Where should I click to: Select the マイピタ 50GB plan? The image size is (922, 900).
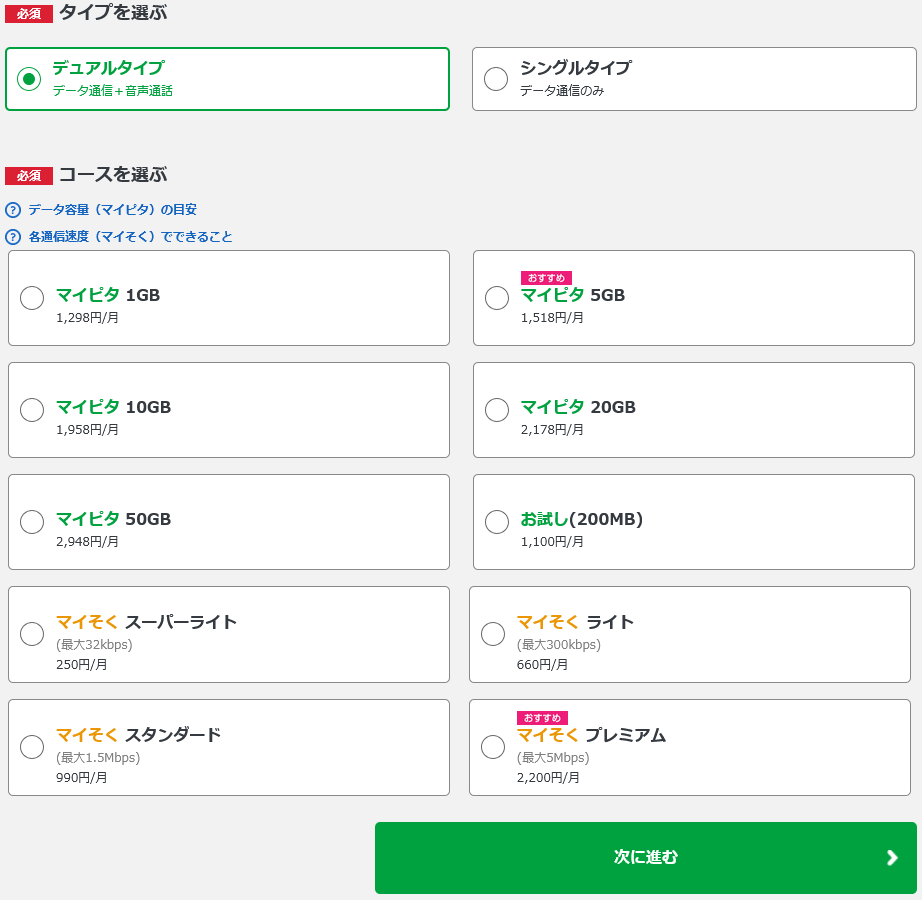pos(31,522)
